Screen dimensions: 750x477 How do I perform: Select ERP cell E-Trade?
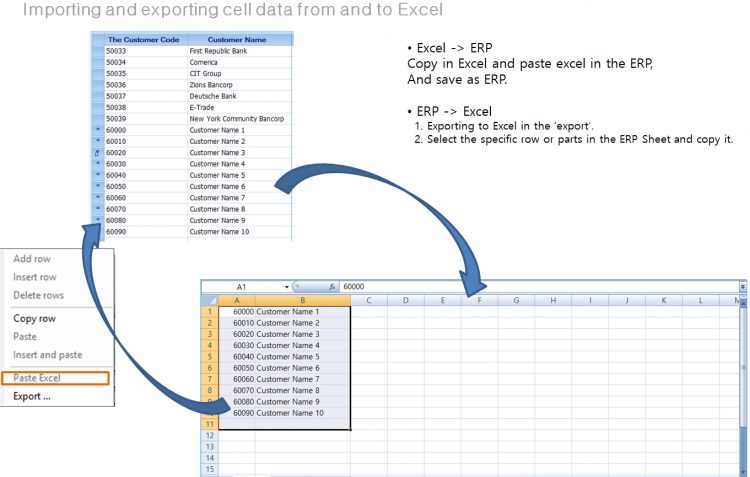240,108
